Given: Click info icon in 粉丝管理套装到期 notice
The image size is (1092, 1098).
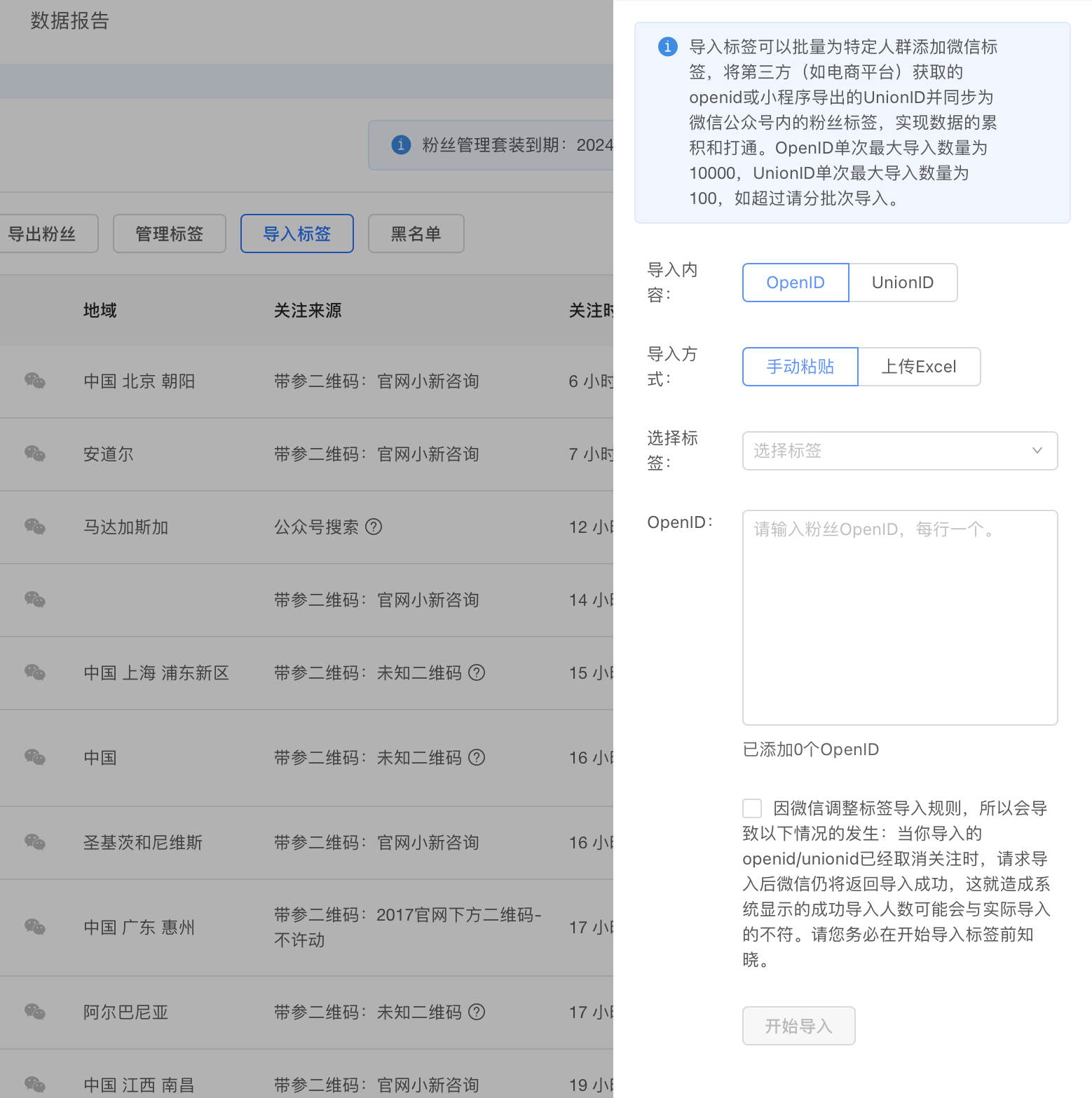Looking at the screenshot, I should click(401, 144).
